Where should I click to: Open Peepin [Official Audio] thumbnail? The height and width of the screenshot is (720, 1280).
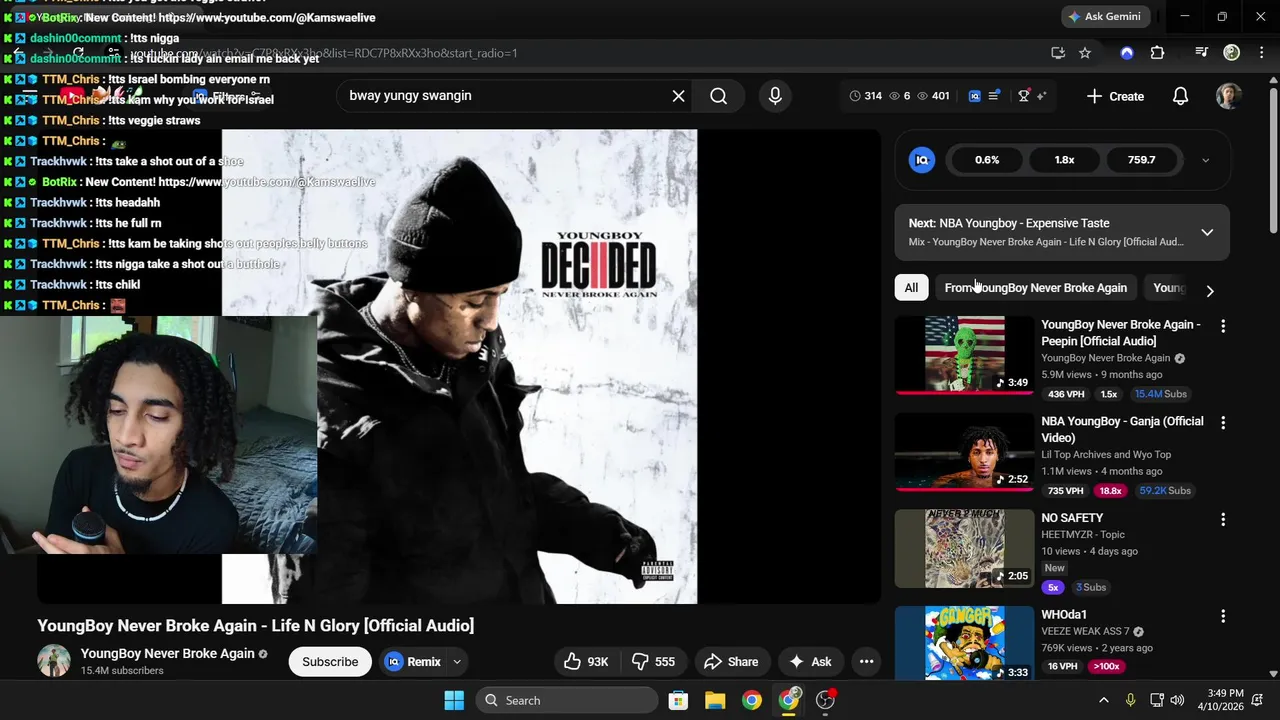point(964,355)
